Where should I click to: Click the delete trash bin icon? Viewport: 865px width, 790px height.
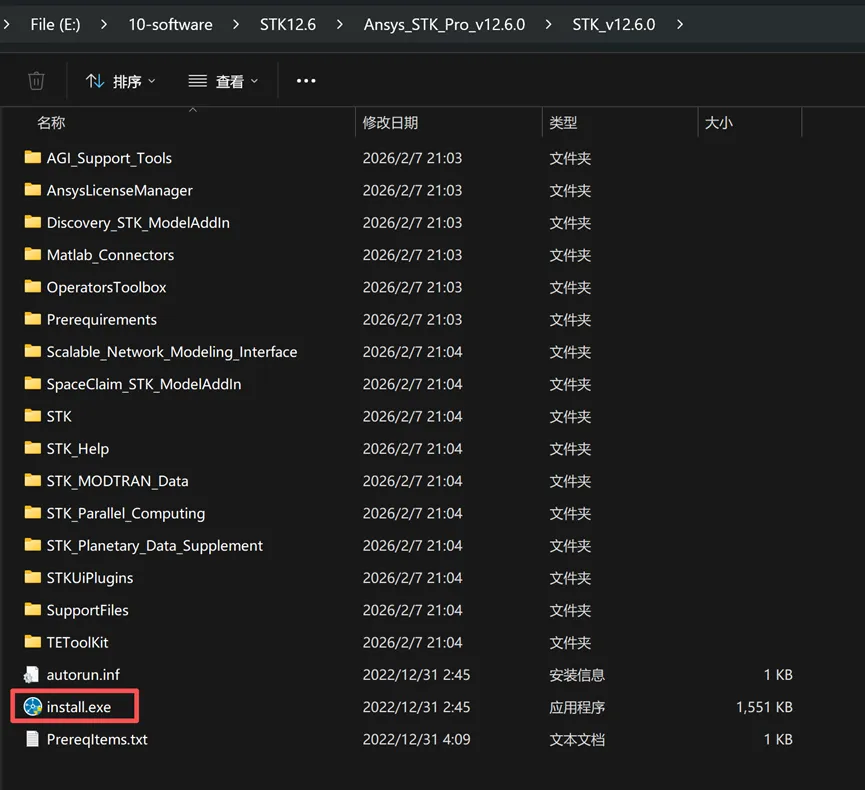[36, 81]
